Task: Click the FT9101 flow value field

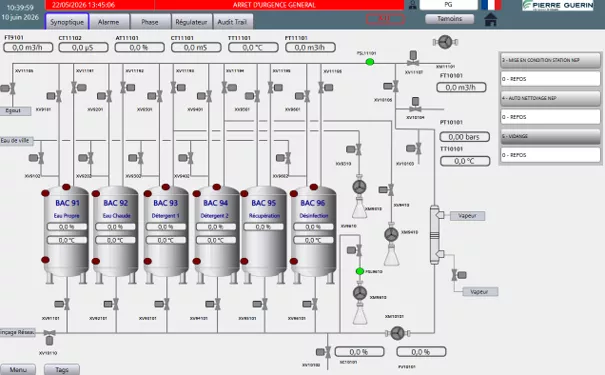Action: click(28, 47)
